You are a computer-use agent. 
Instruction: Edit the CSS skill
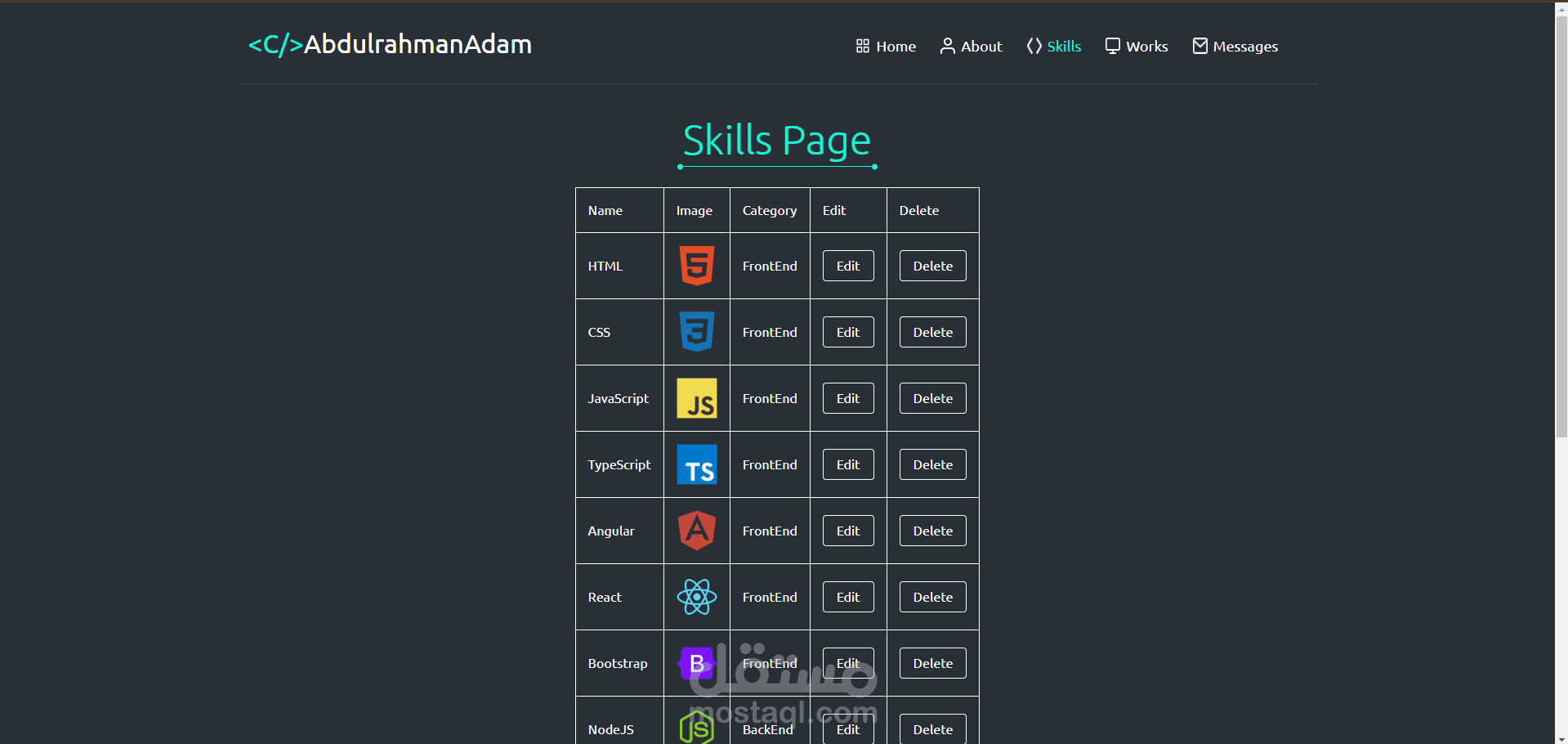click(848, 332)
